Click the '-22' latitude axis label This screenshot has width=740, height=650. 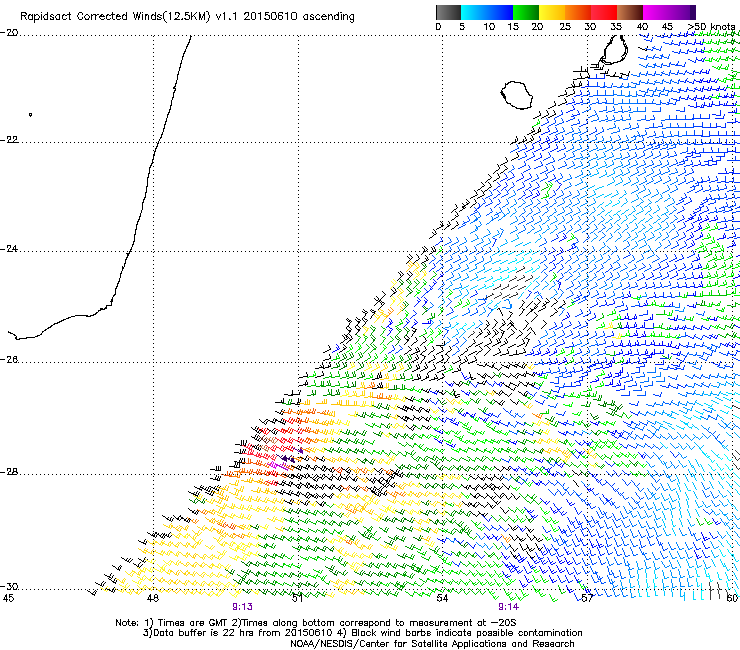9,140
